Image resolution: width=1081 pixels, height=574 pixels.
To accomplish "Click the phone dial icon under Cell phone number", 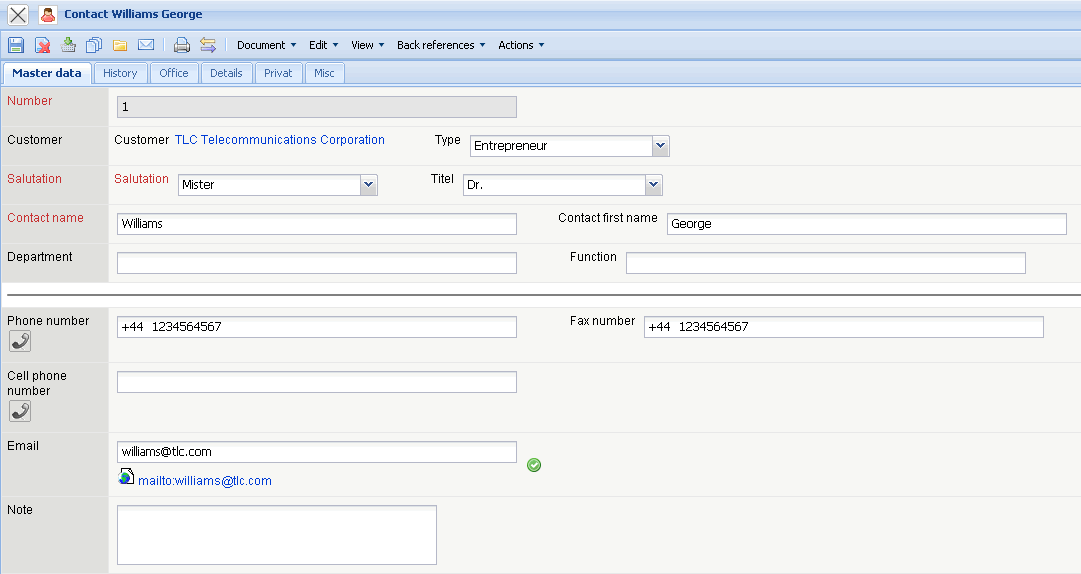I will tap(19, 411).
